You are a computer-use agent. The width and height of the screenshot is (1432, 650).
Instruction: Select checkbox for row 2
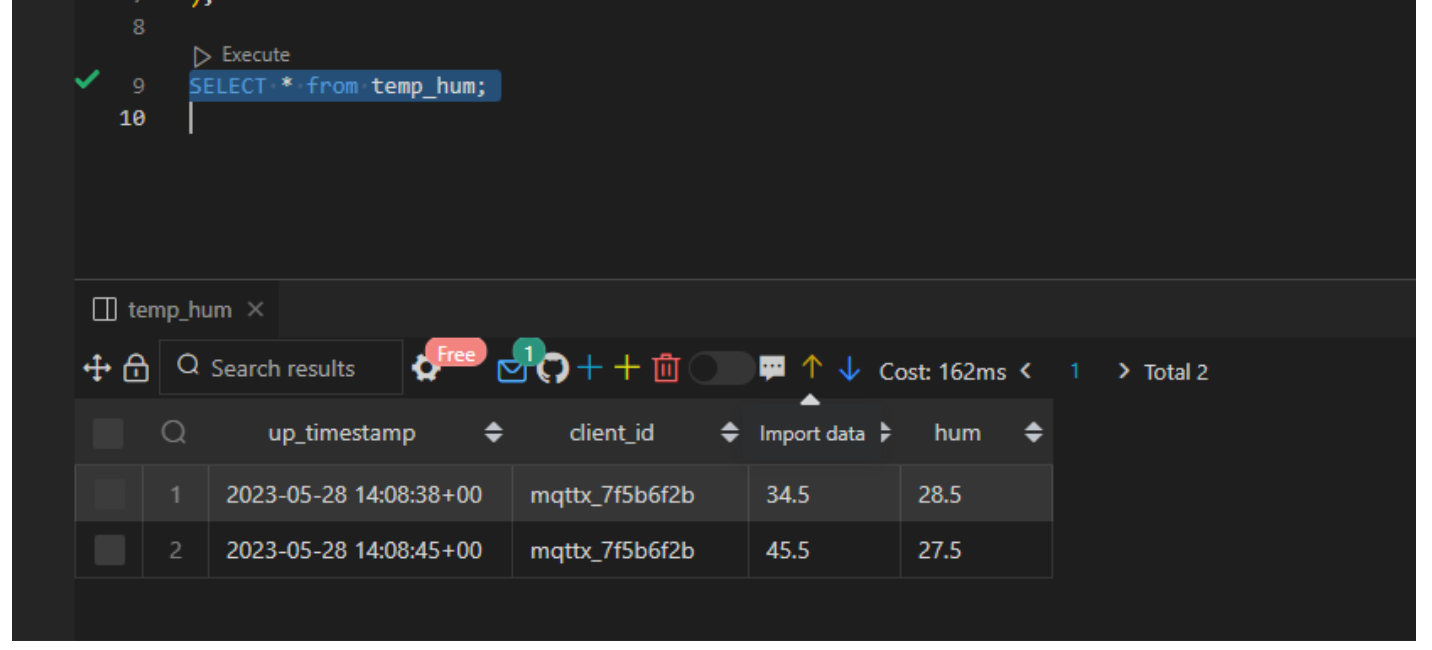[109, 550]
